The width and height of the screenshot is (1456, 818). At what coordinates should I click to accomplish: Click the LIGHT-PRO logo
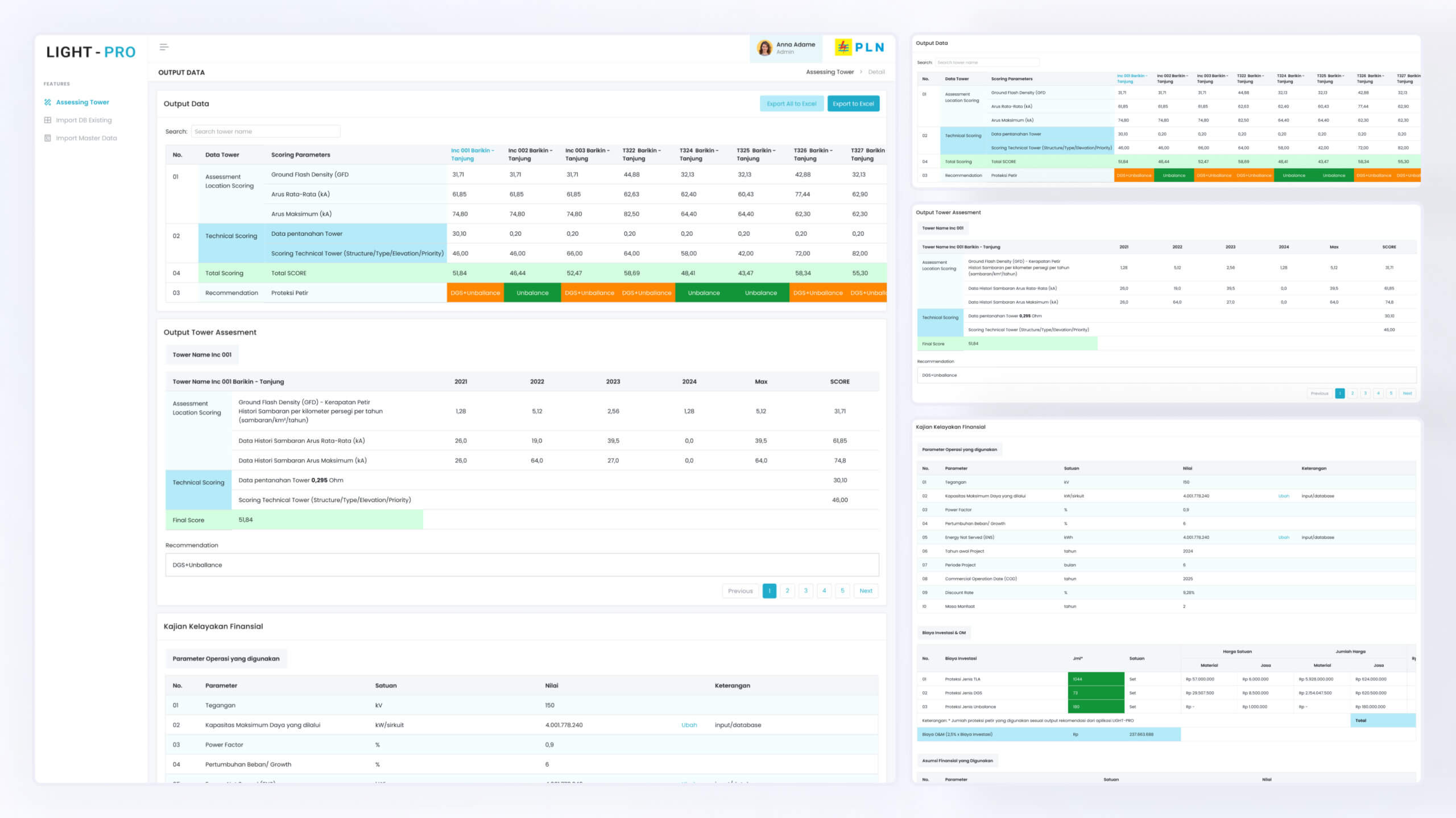(x=91, y=52)
